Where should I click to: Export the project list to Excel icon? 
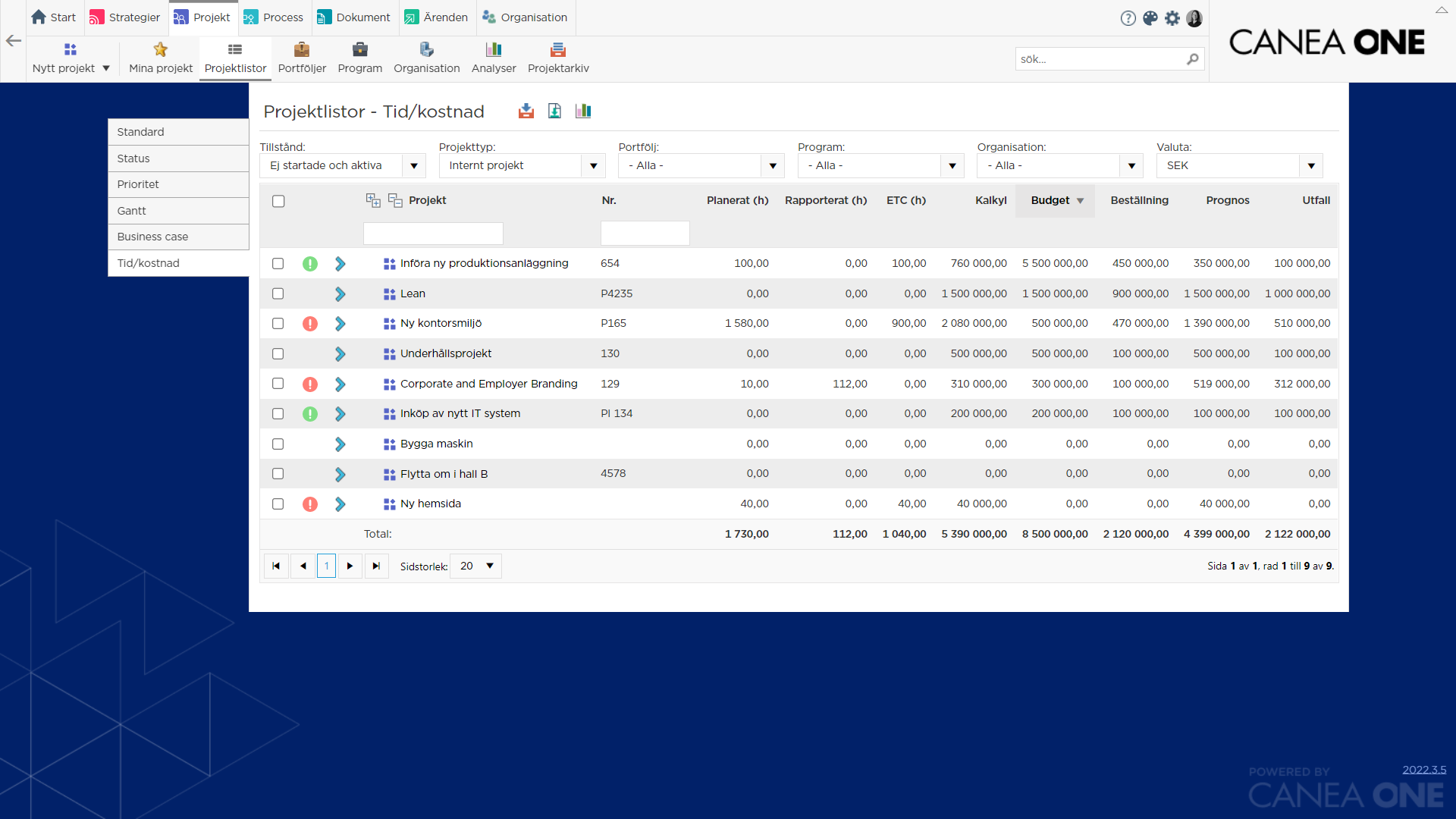point(554,111)
